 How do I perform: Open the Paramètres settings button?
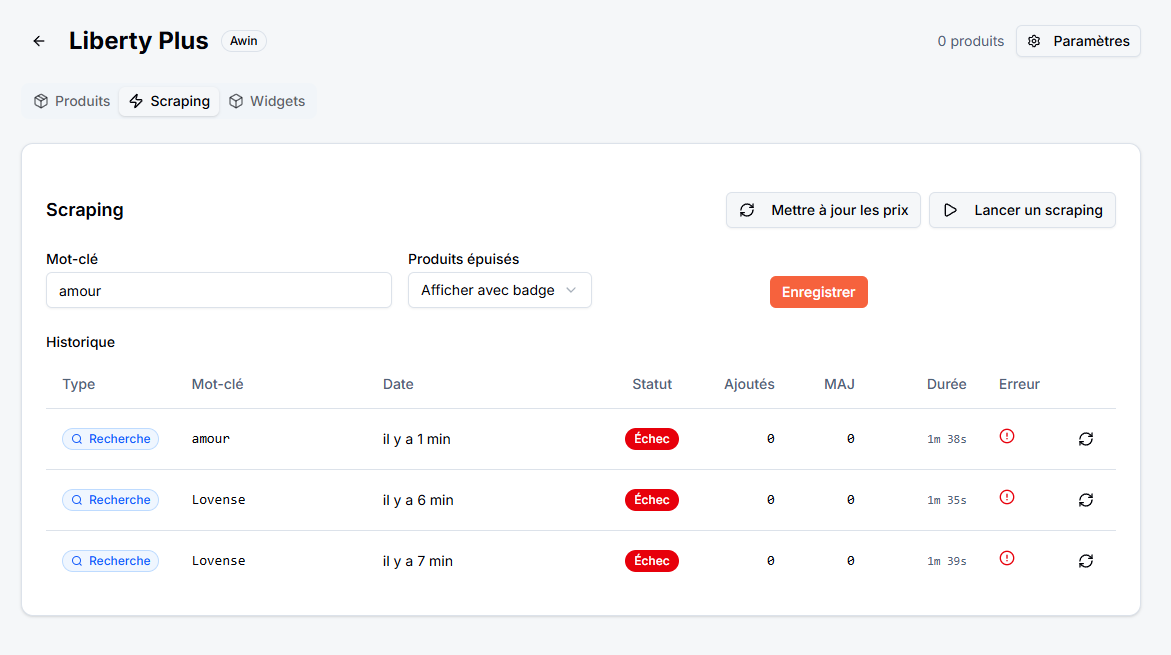click(1078, 41)
